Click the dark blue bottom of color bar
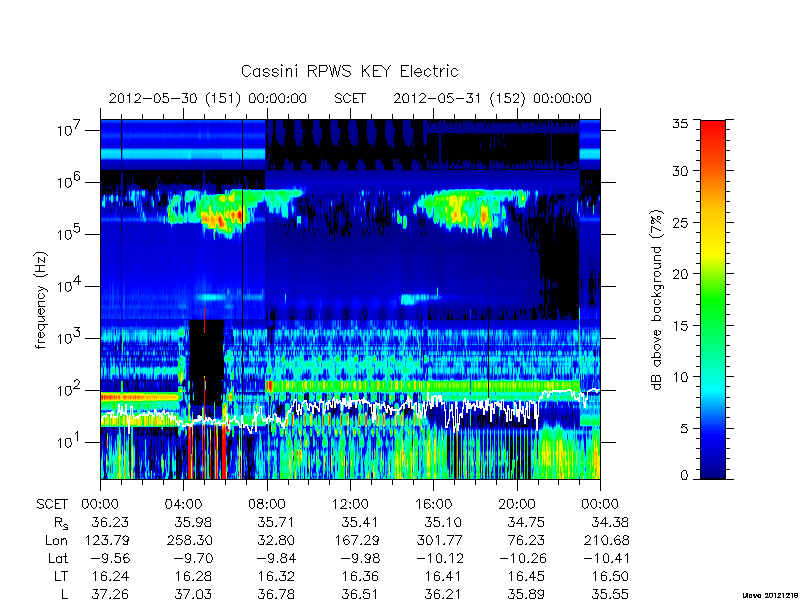Image resolution: width=800 pixels, height=600 pixels. coord(713,467)
